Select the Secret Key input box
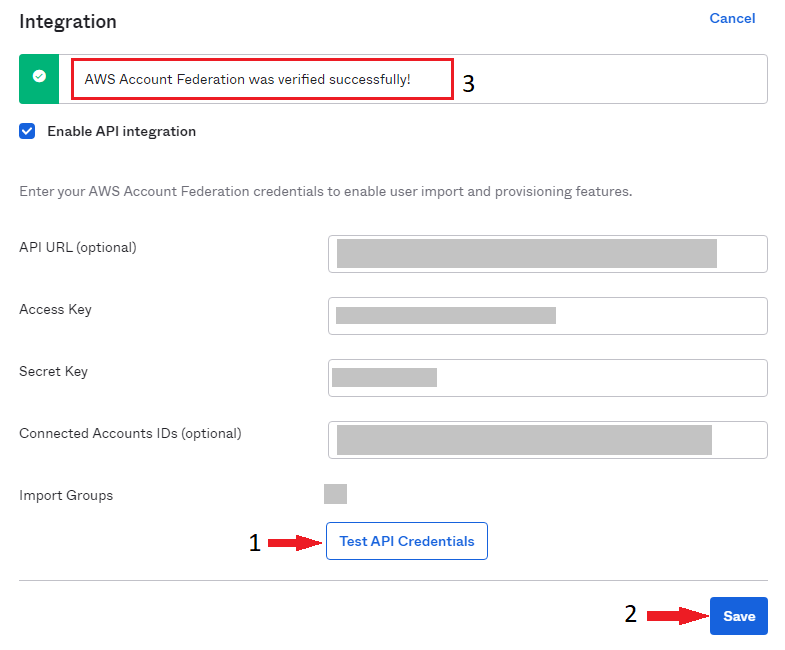This screenshot has width=785, height=650. pyautogui.click(x=547, y=378)
